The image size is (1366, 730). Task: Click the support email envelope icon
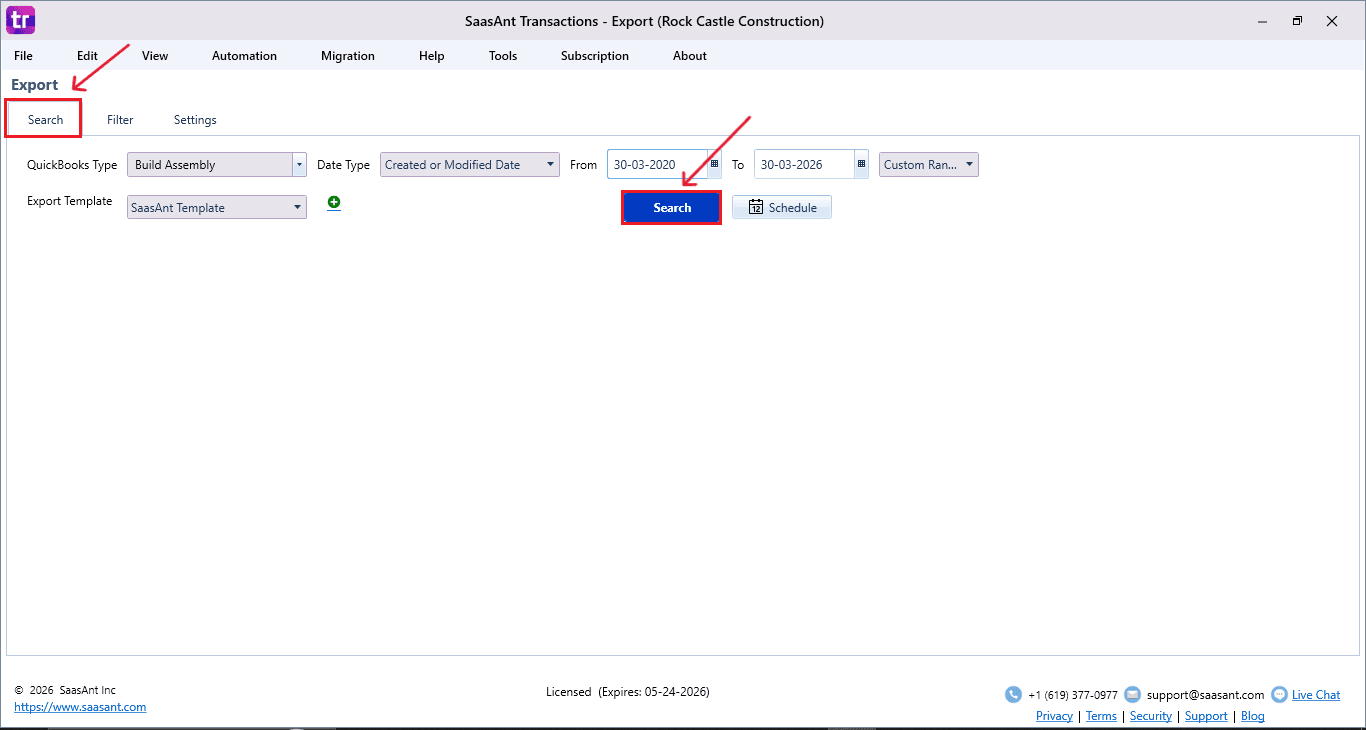(x=1132, y=695)
